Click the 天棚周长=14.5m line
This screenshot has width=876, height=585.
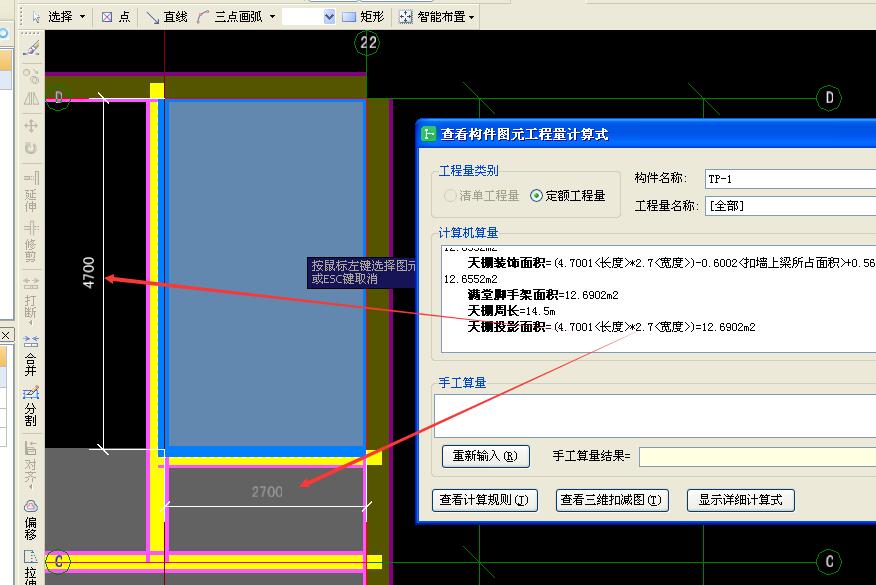[511, 311]
